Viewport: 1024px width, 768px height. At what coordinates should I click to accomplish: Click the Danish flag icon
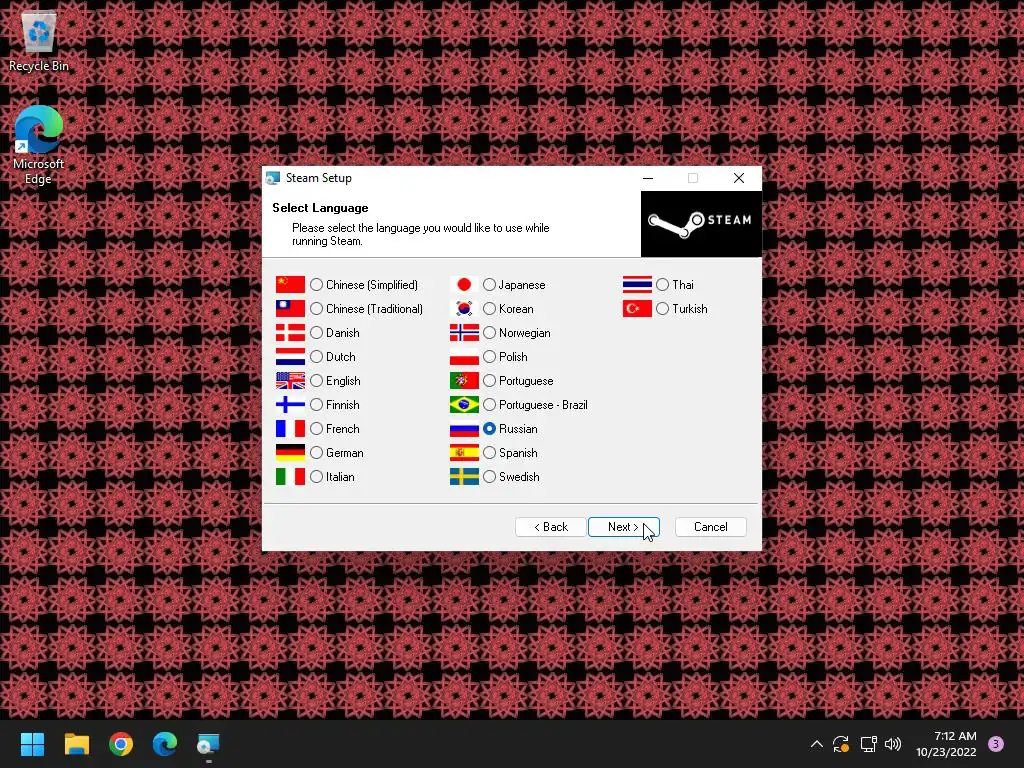pos(291,333)
